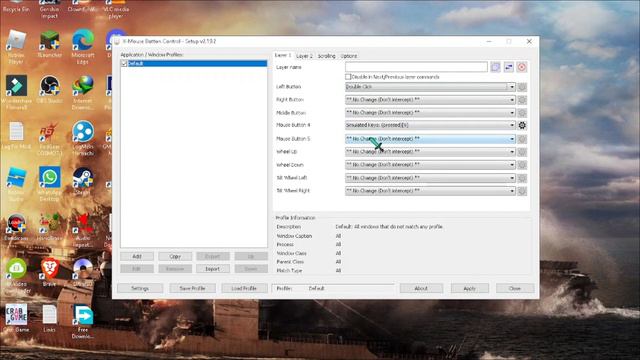Open TLauncher desktop shortcut
Image resolution: width=640 pixels, height=360 pixels.
[x=50, y=44]
